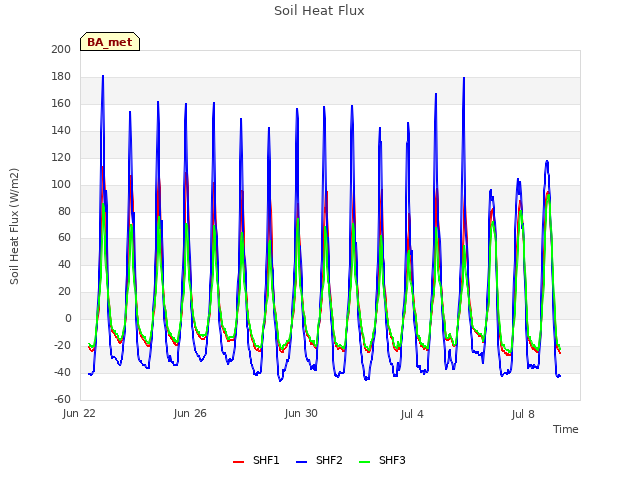The height and width of the screenshot is (480, 640).
Task: Click the red SHF1 legend color line
Action: pyautogui.click(x=238, y=462)
